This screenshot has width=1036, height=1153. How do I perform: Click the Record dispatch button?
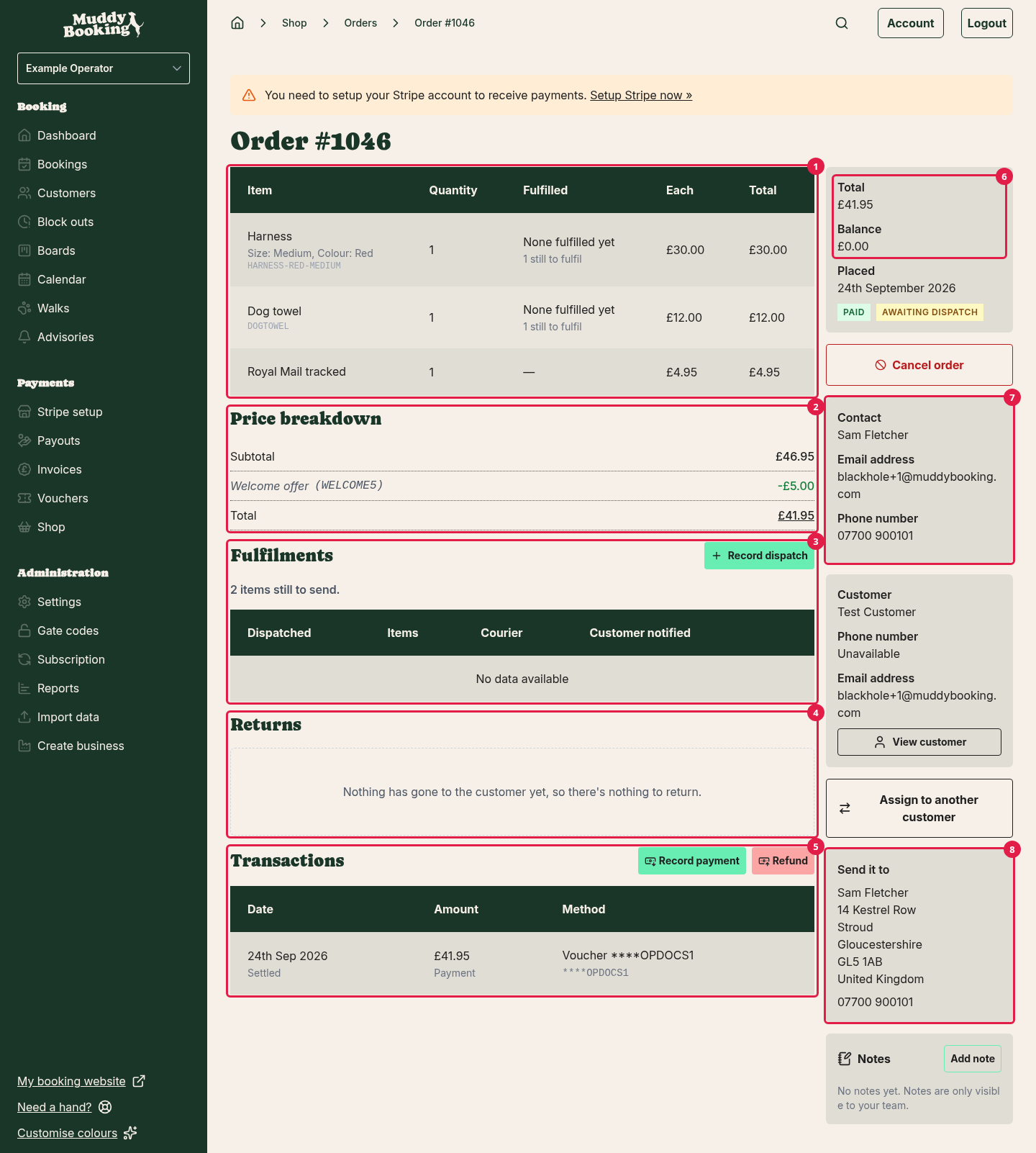coord(759,556)
